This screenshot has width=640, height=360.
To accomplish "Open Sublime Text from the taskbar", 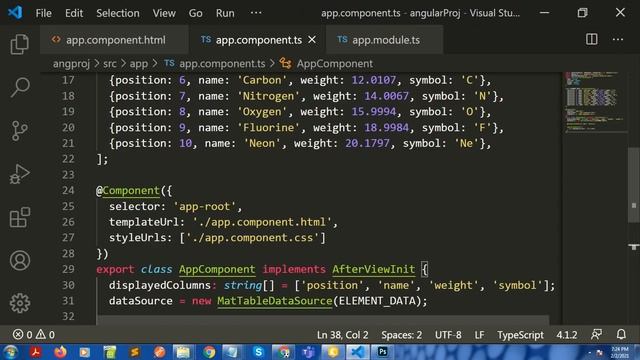I will (x=135, y=352).
